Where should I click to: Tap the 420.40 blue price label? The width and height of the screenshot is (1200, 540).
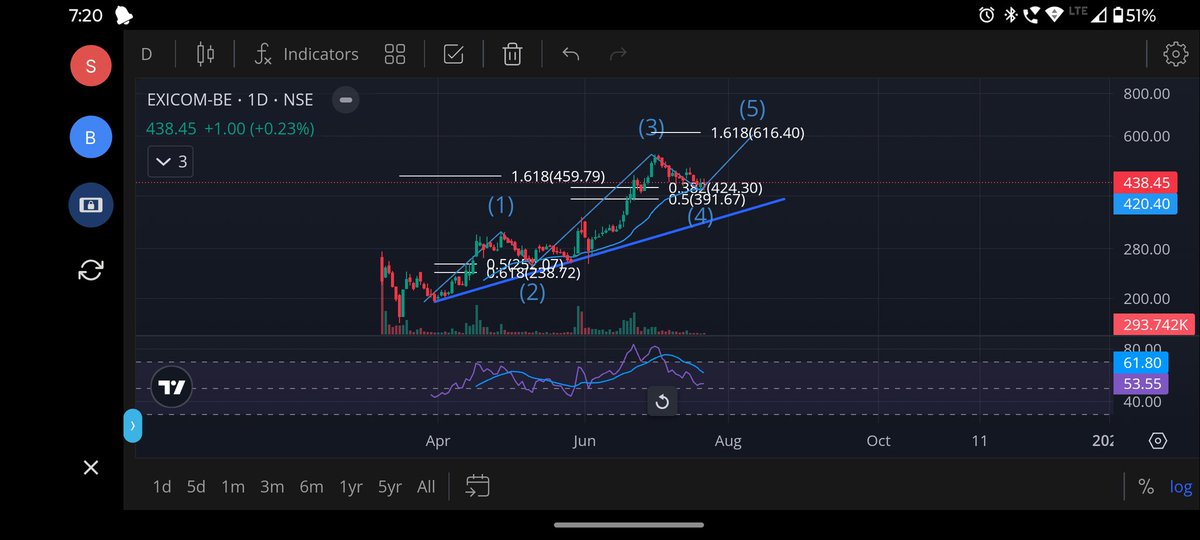pos(1145,203)
